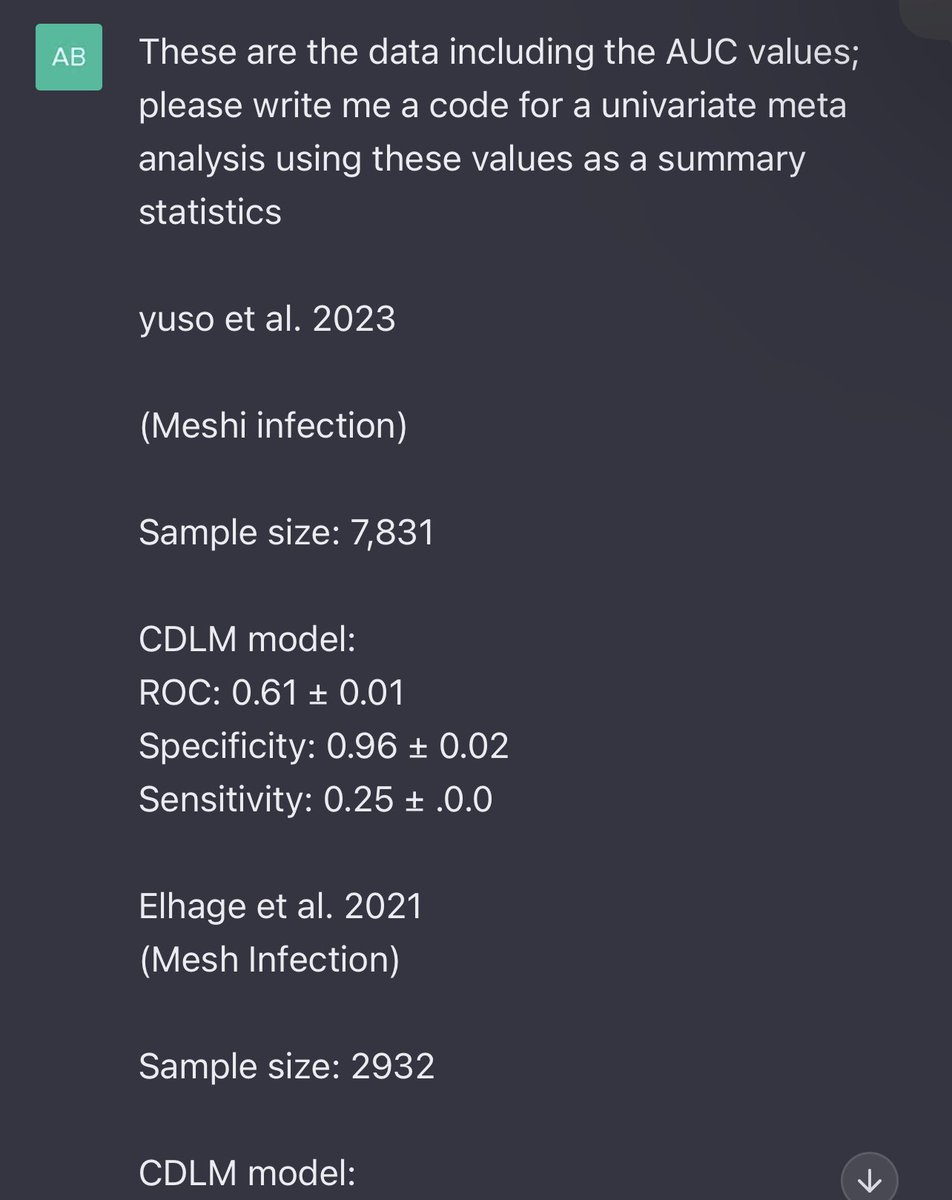
Task: Click 'Sensitivity: 0.25 ± .0.0' line
Action: point(315,798)
